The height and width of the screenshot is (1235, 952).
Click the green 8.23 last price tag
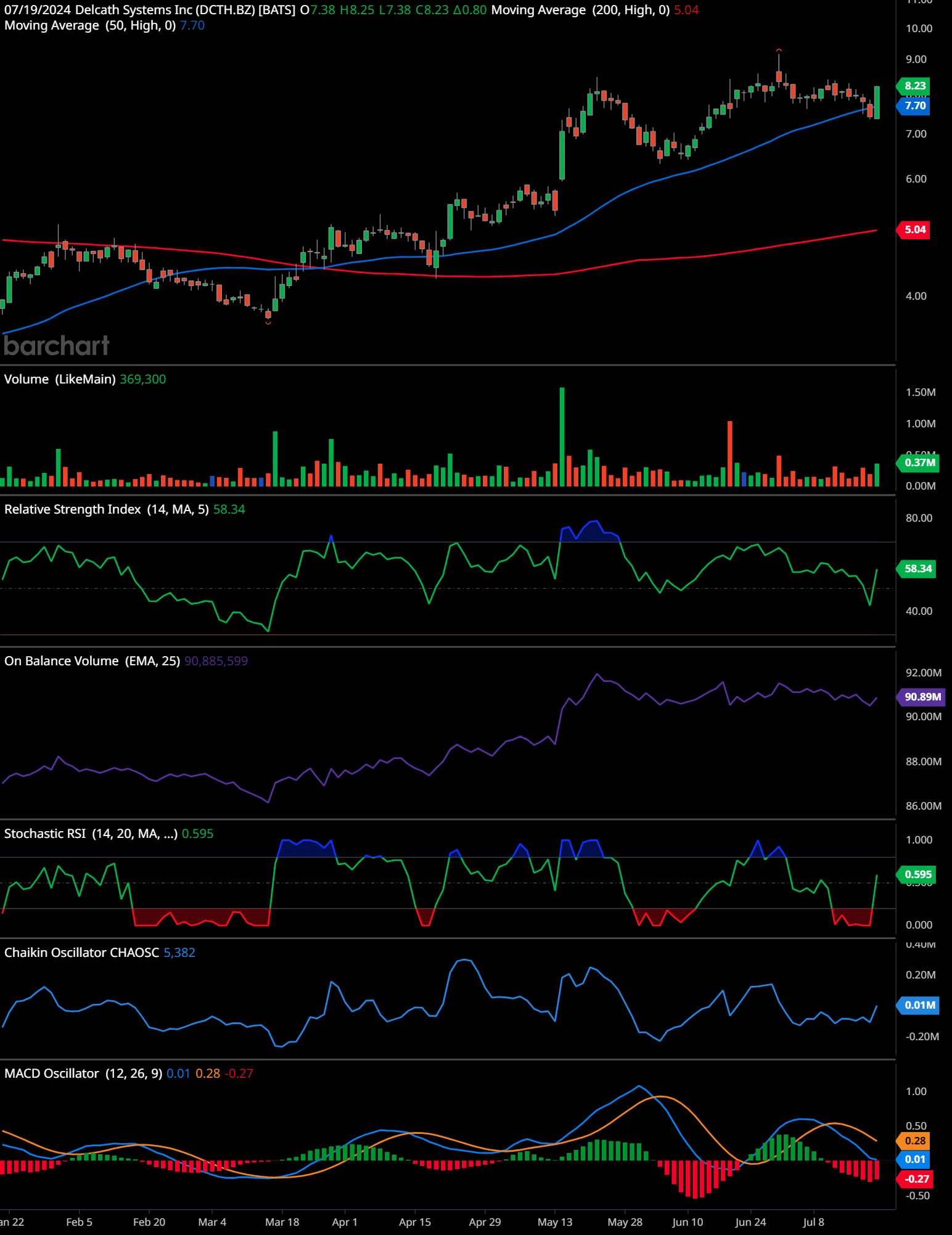[914, 86]
